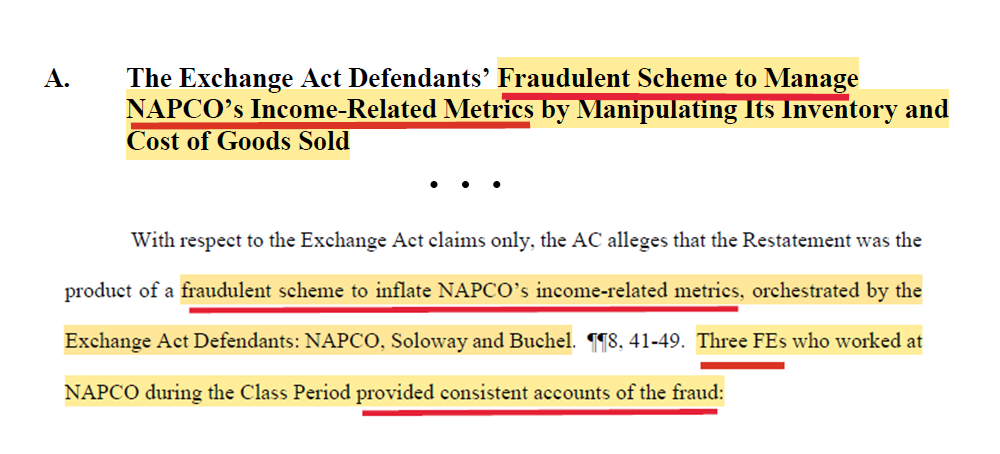The image size is (1000, 454).
Task: Click "provided consistent accounts of the fraud"
Action: 540,393
